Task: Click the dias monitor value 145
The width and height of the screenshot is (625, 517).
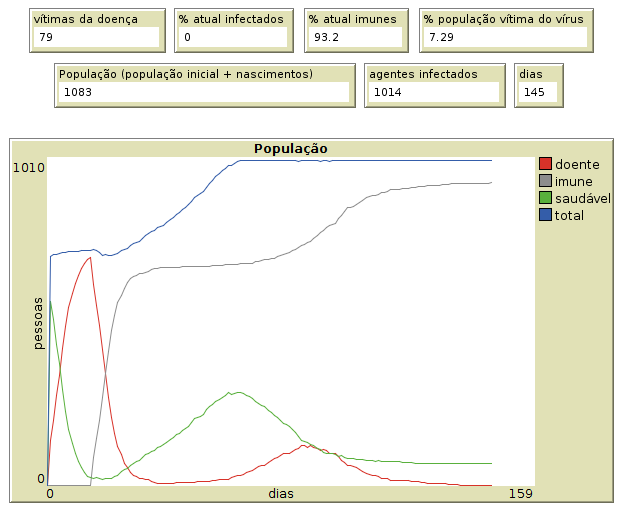Action: [x=536, y=92]
